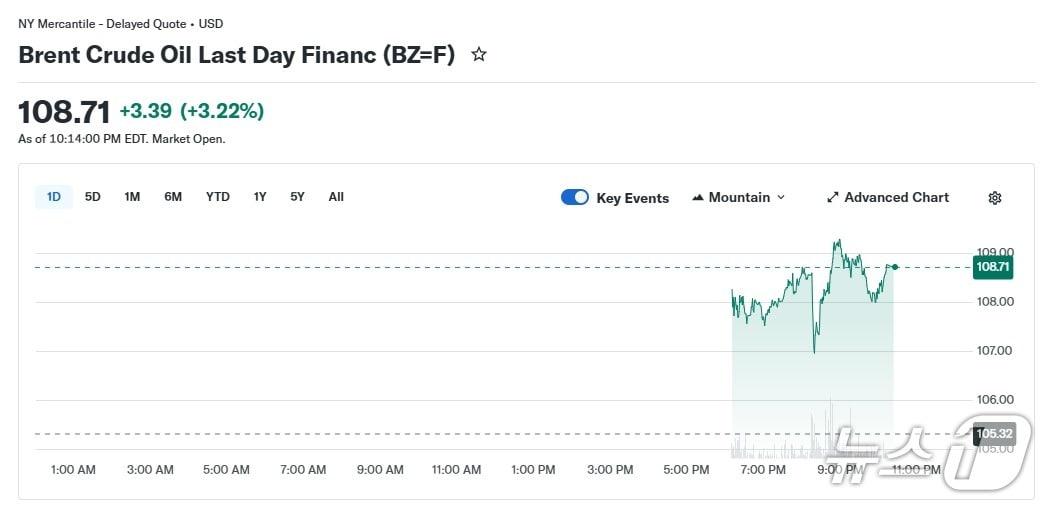The image size is (1047, 506).
Task: Click the Brent Crude Oil title heading
Action: coord(236,55)
